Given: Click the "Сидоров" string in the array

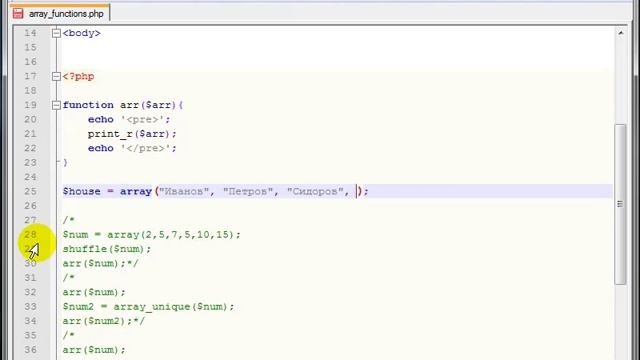Looking at the screenshot, I should (315, 191).
